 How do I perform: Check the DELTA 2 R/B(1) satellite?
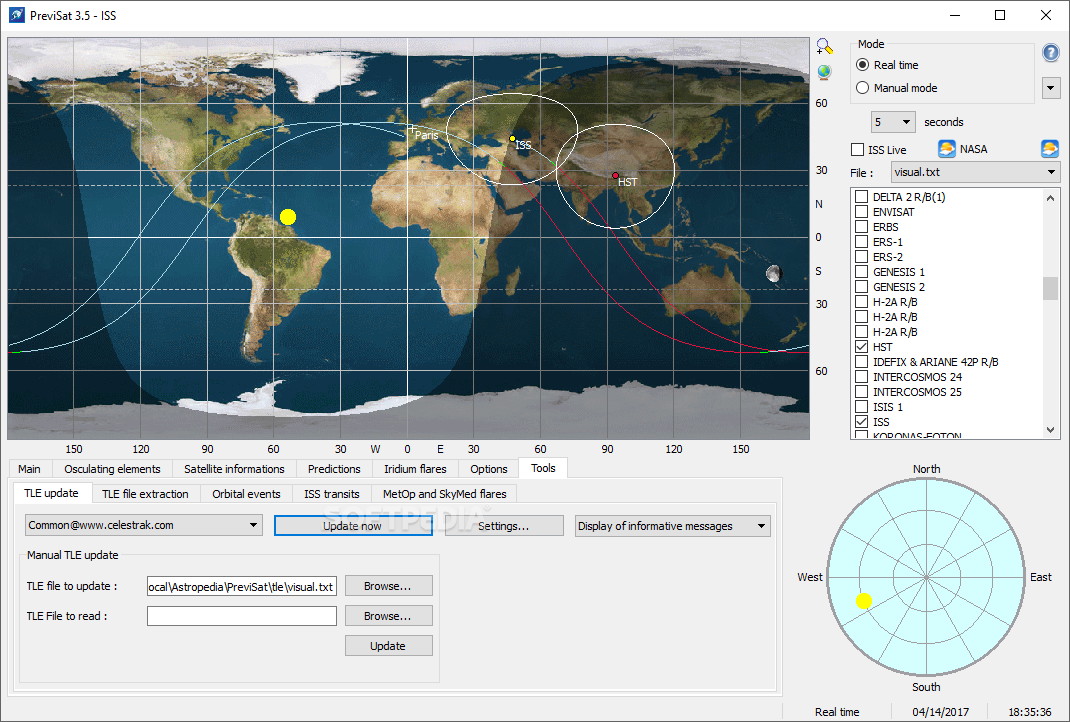[862, 197]
